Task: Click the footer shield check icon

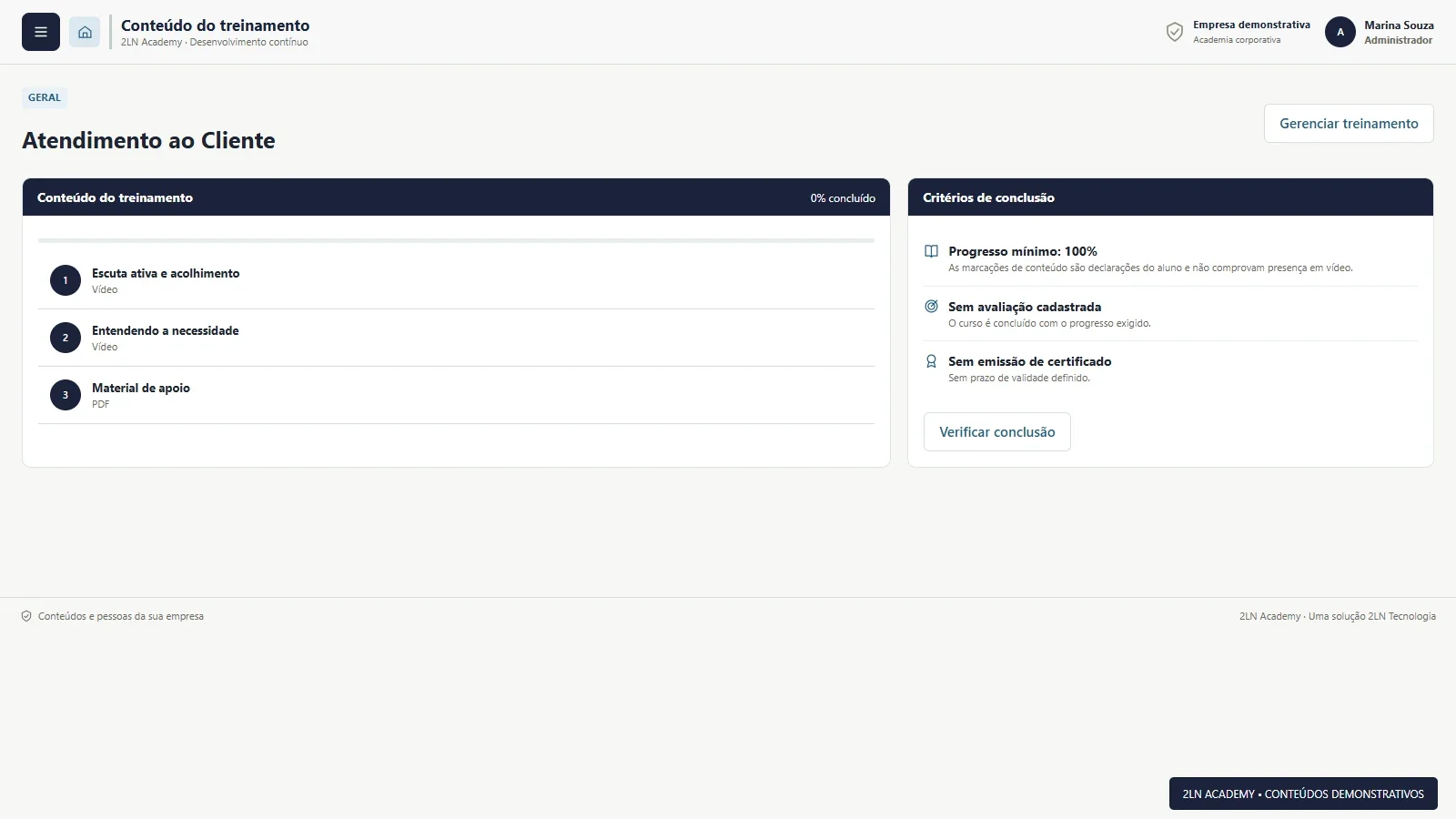Action: [26, 616]
